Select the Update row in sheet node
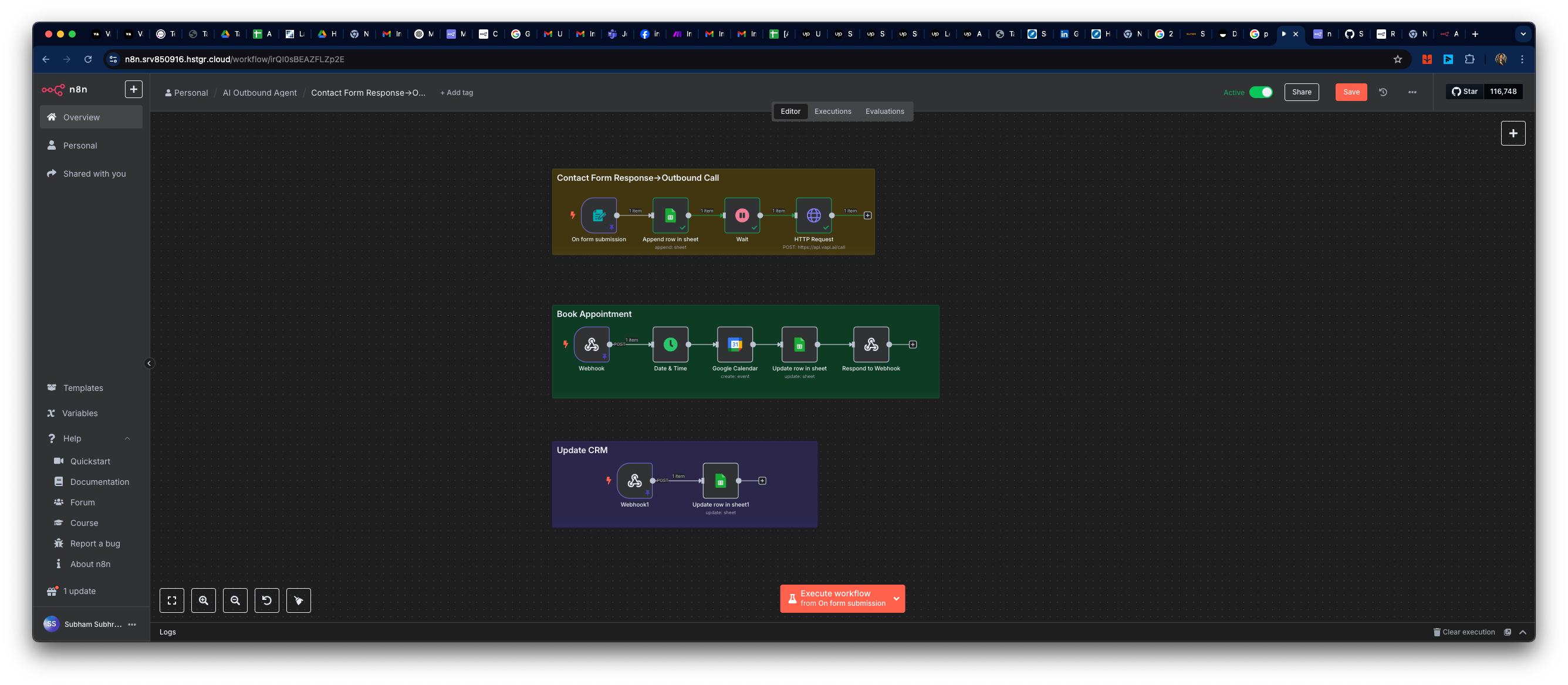 [799, 344]
